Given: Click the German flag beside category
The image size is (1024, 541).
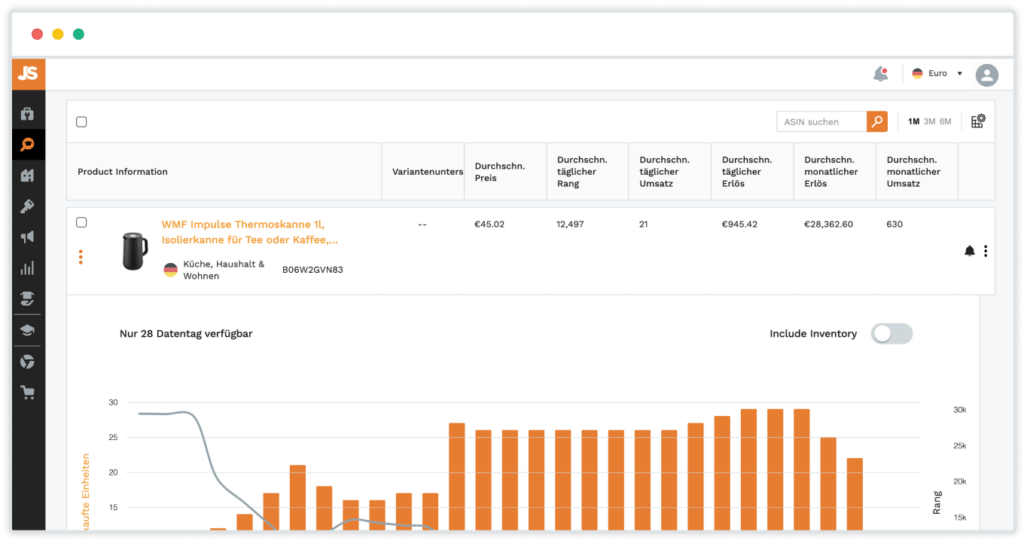Looking at the screenshot, I should tap(170, 270).
